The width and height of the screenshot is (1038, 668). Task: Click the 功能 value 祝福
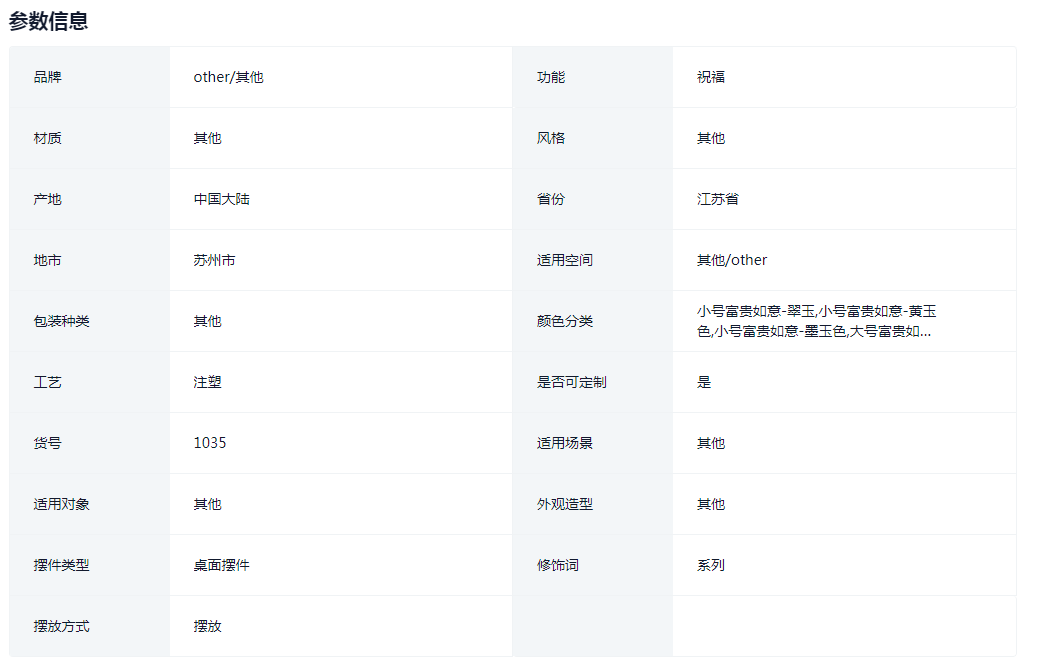(x=710, y=76)
